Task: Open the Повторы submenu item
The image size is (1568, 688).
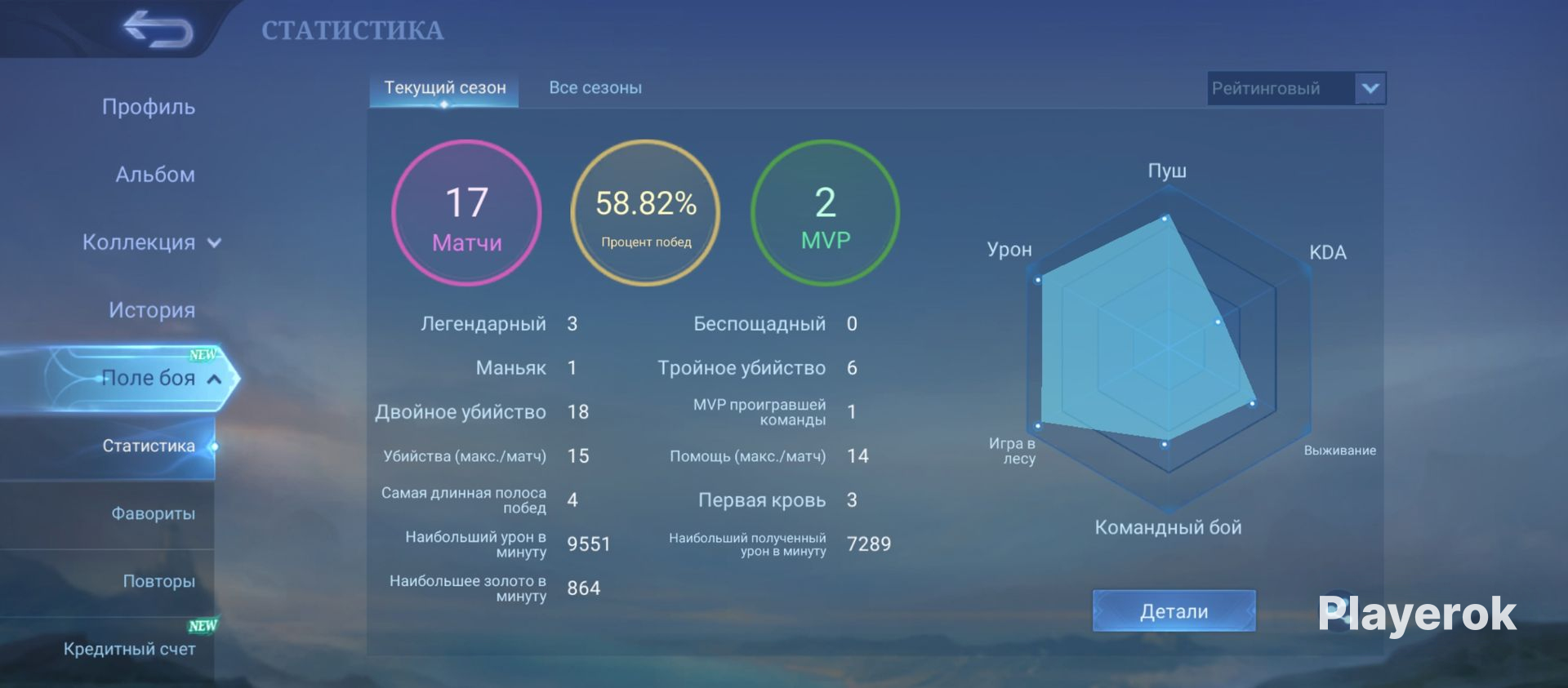Action: click(x=159, y=581)
